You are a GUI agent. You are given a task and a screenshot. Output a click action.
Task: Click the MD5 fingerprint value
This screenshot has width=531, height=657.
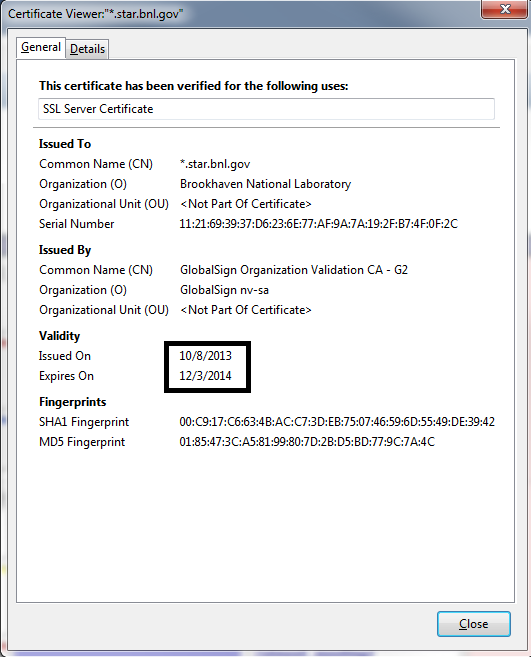point(307,442)
